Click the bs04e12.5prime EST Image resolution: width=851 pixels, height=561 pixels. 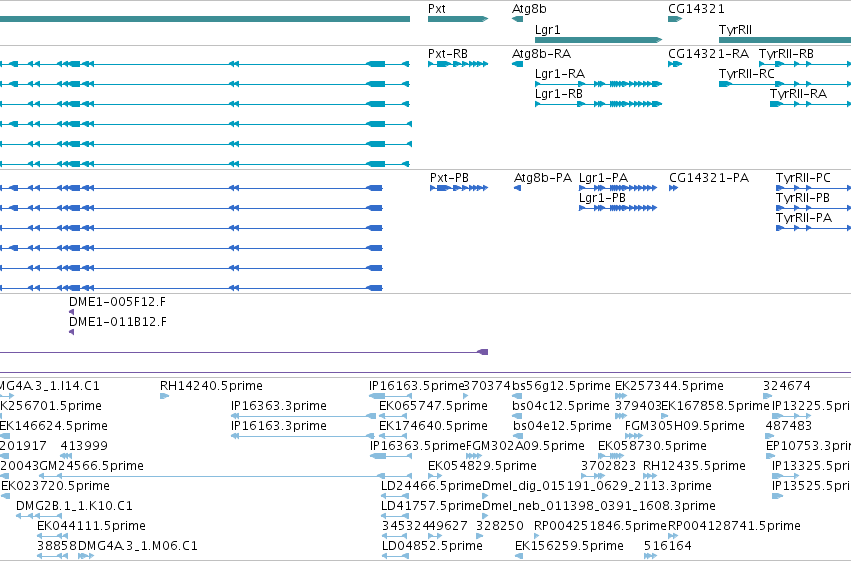517,436
